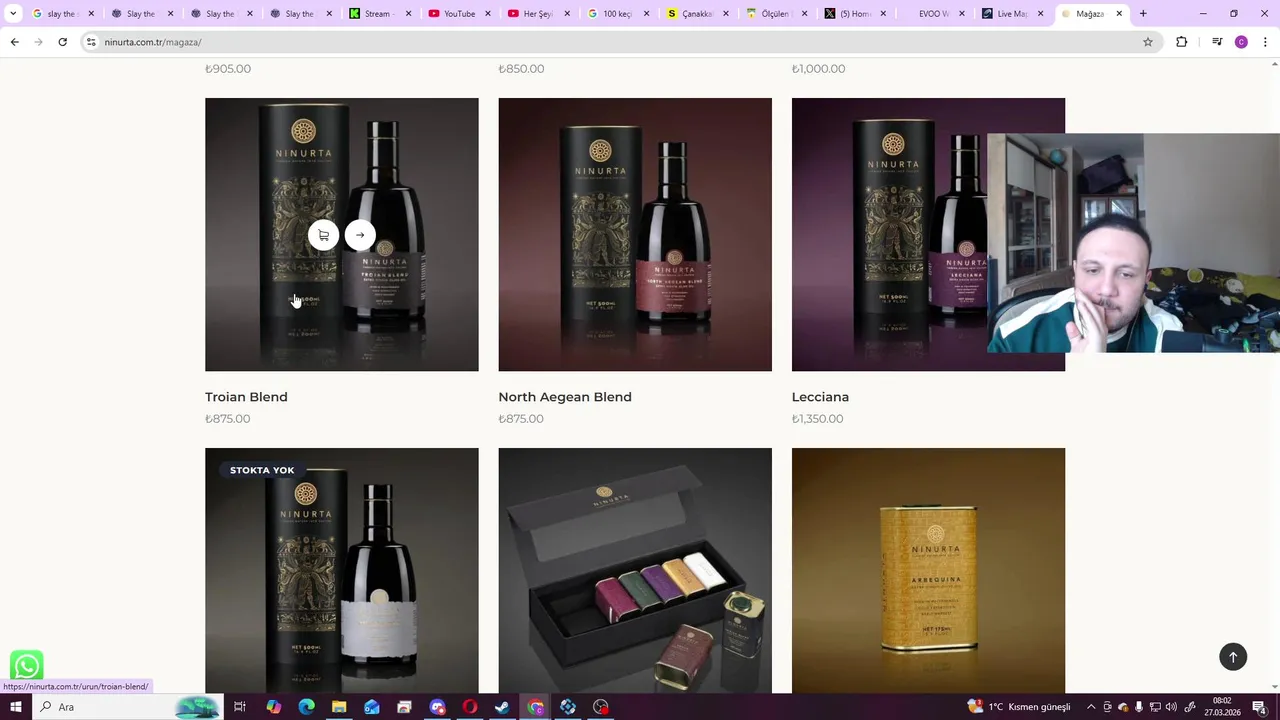The height and width of the screenshot is (720, 1280).
Task: Open Windows Start menu
Action: click(x=15, y=707)
